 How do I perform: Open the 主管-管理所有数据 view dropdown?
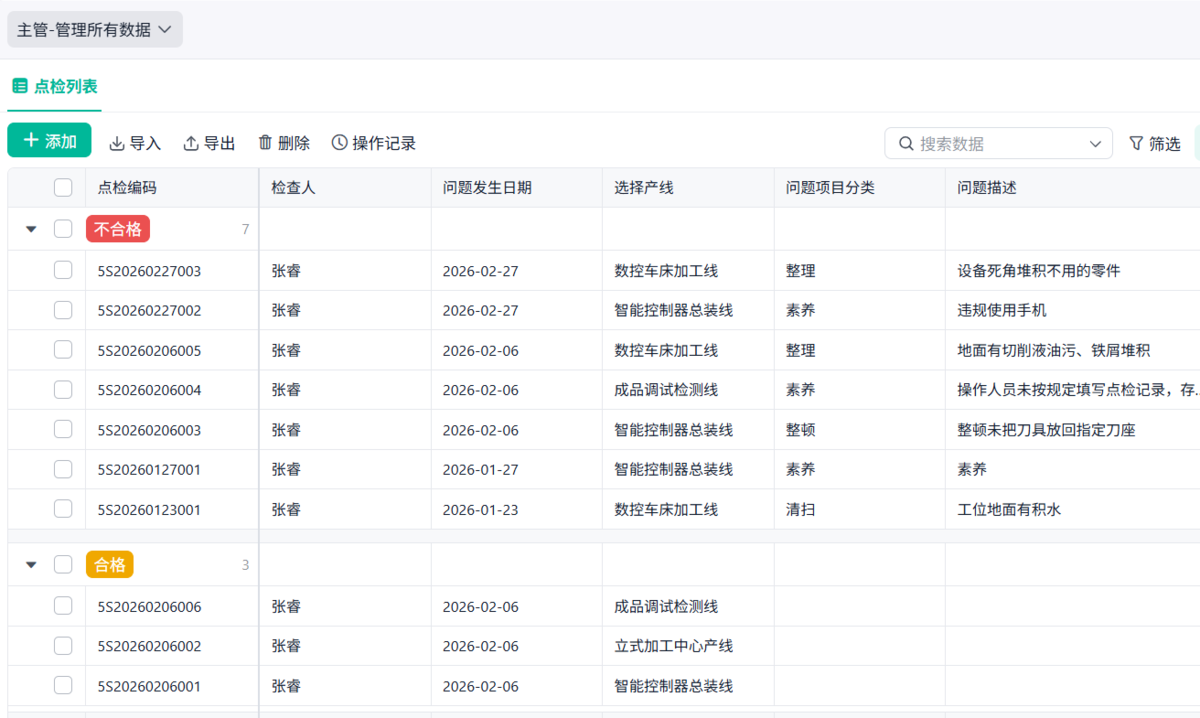click(95, 30)
